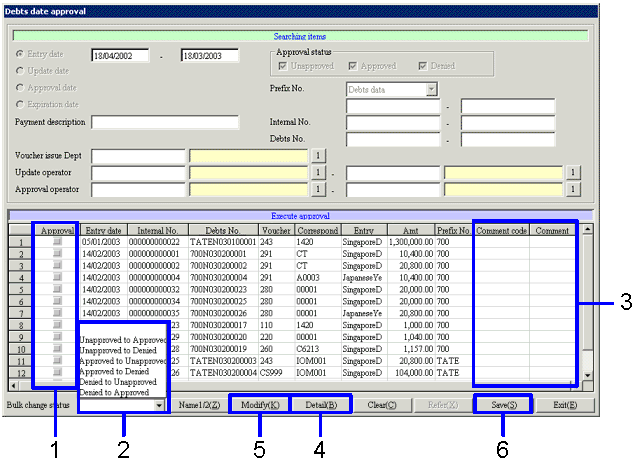Viewport: 644px width, 467px height.
Task: Tick the Approval checkbox in row 7
Action: tap(57, 313)
